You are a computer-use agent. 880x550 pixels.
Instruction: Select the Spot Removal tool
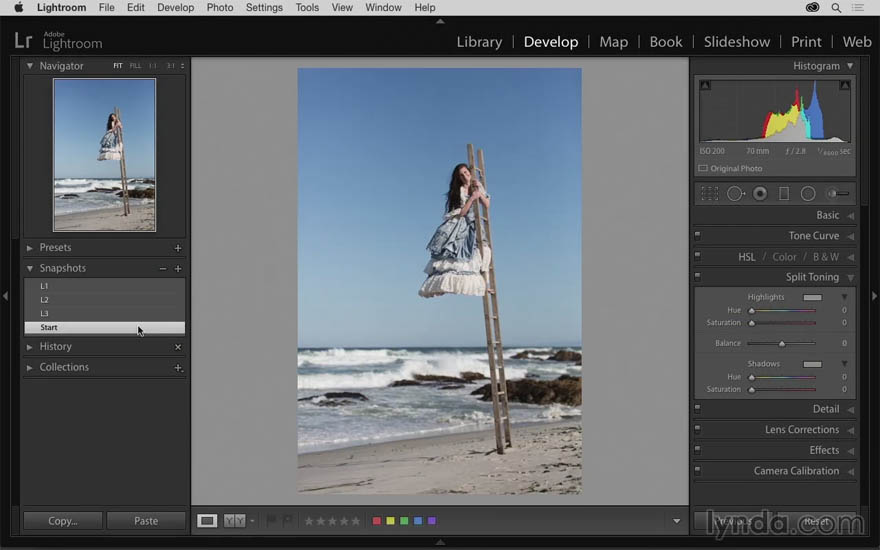(x=735, y=194)
